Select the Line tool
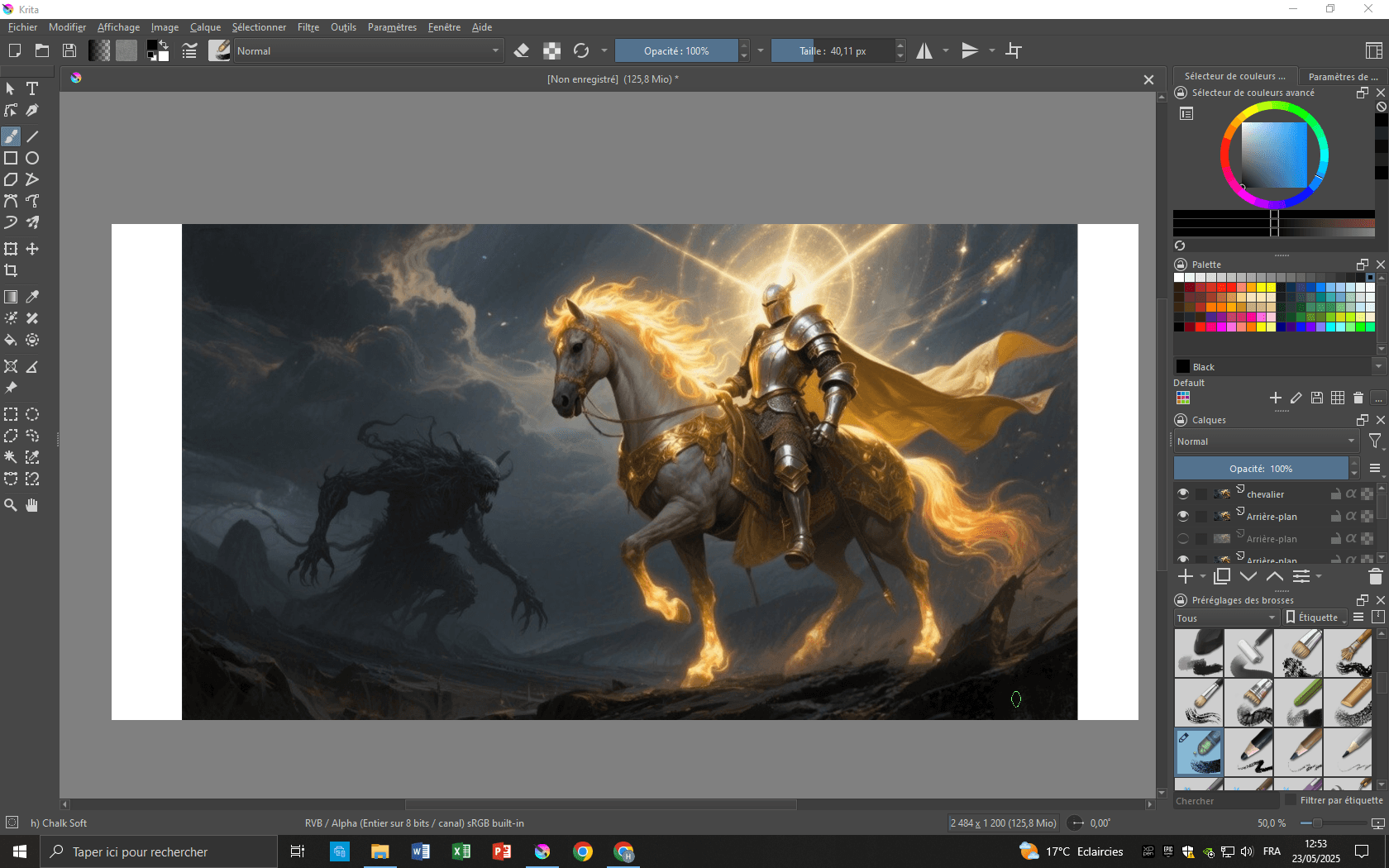Viewport: 1389px width, 868px height. tap(32, 136)
